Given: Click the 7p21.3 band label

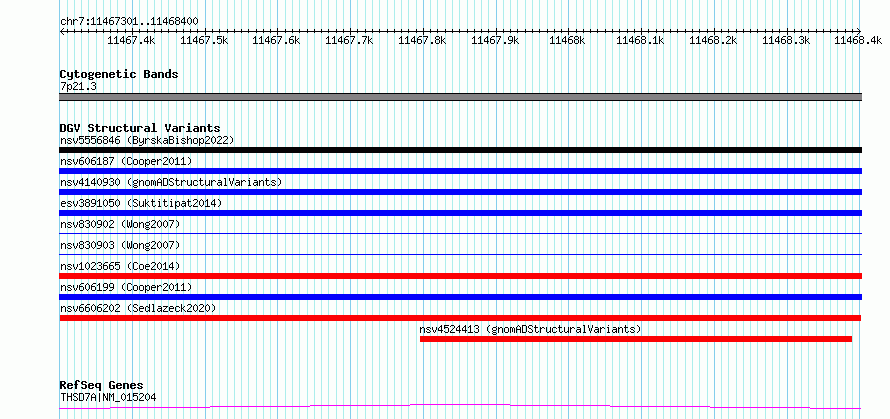Looking at the screenshot, I should point(78,87).
